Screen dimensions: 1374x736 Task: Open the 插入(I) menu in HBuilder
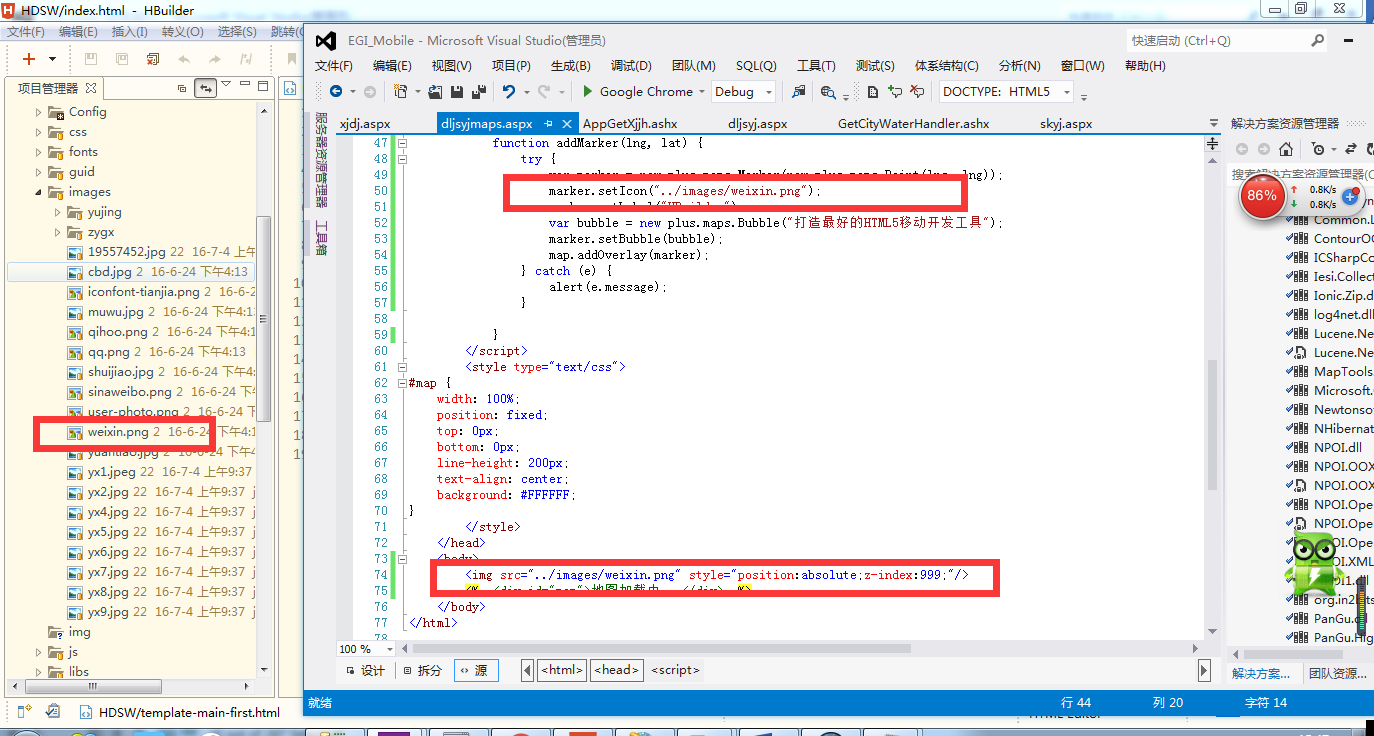(130, 32)
